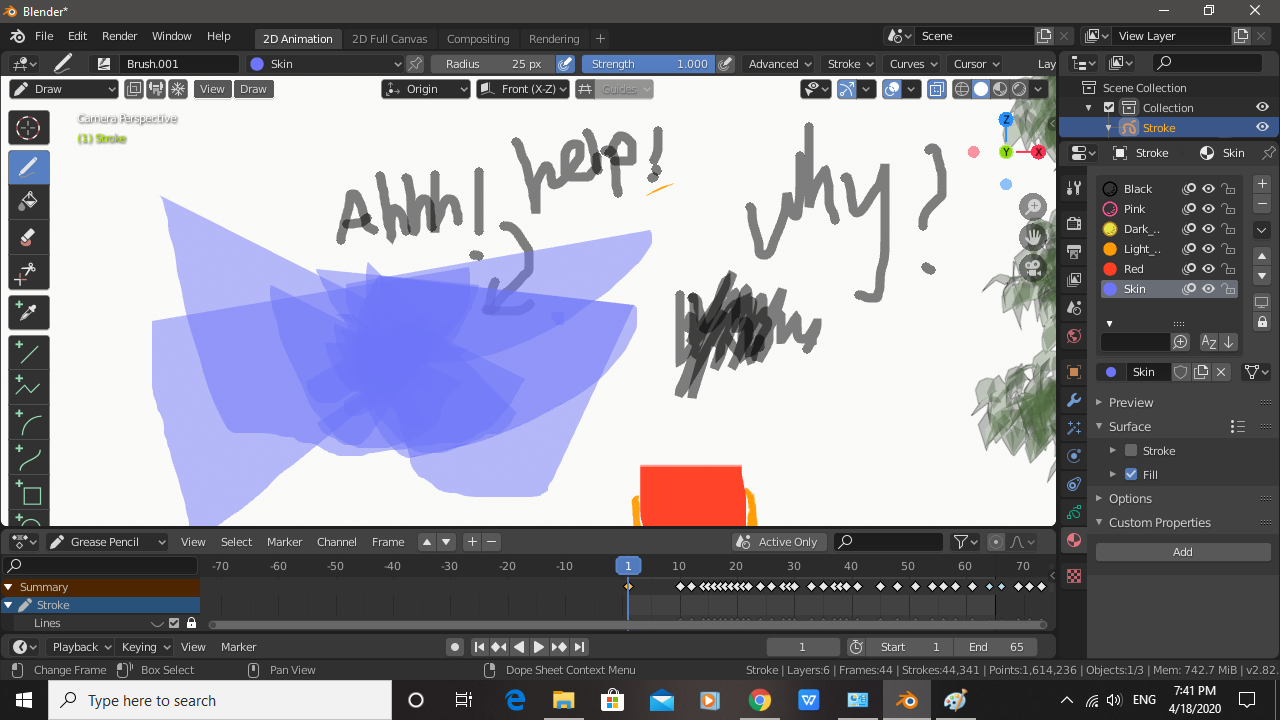Expand the Options panel
Viewport: 1280px width, 720px height.
point(1130,499)
